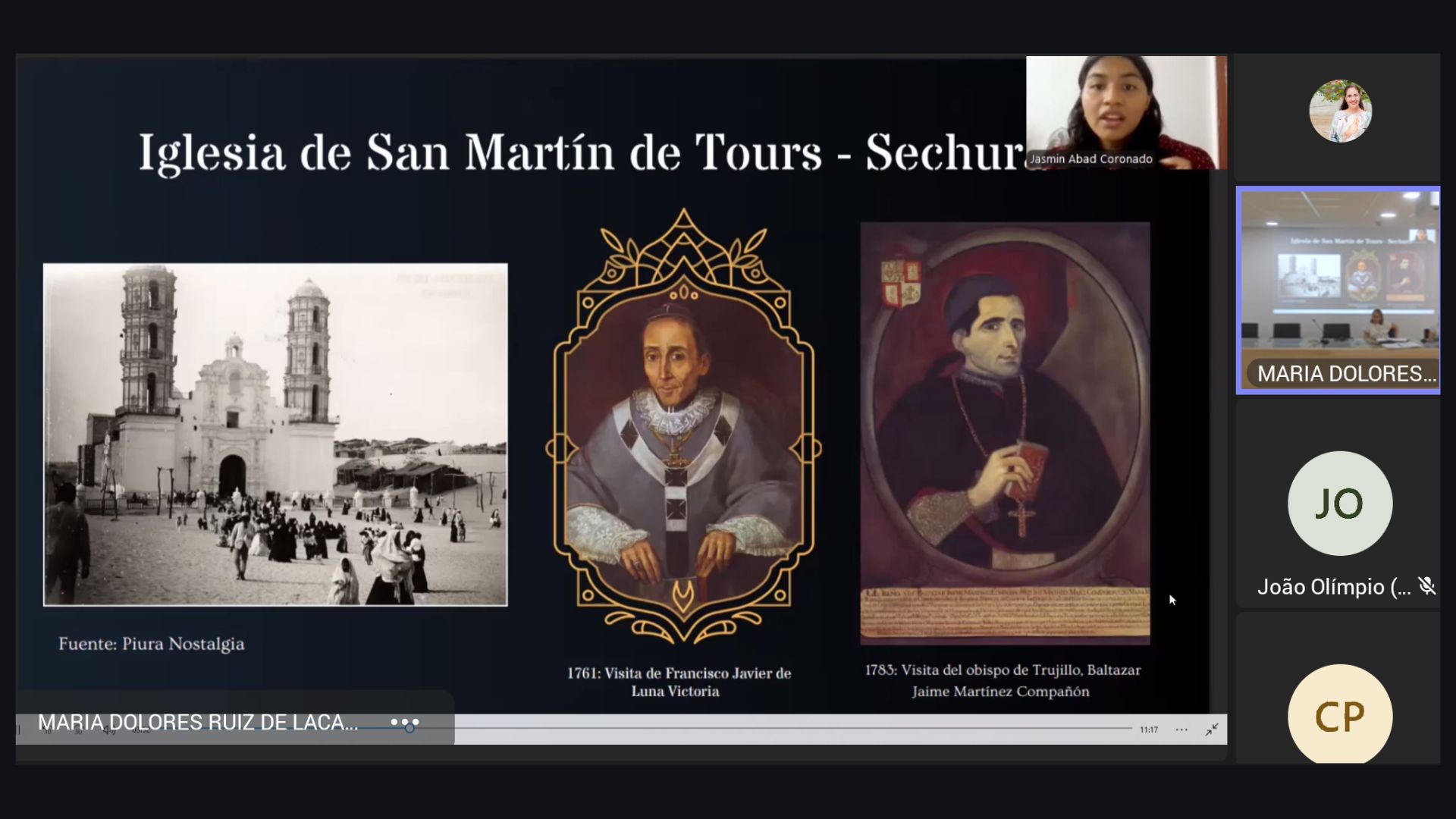The width and height of the screenshot is (1456, 819).
Task: Click the MARIA DOLORES RUIZ DE LACA name label
Action: (x=198, y=723)
